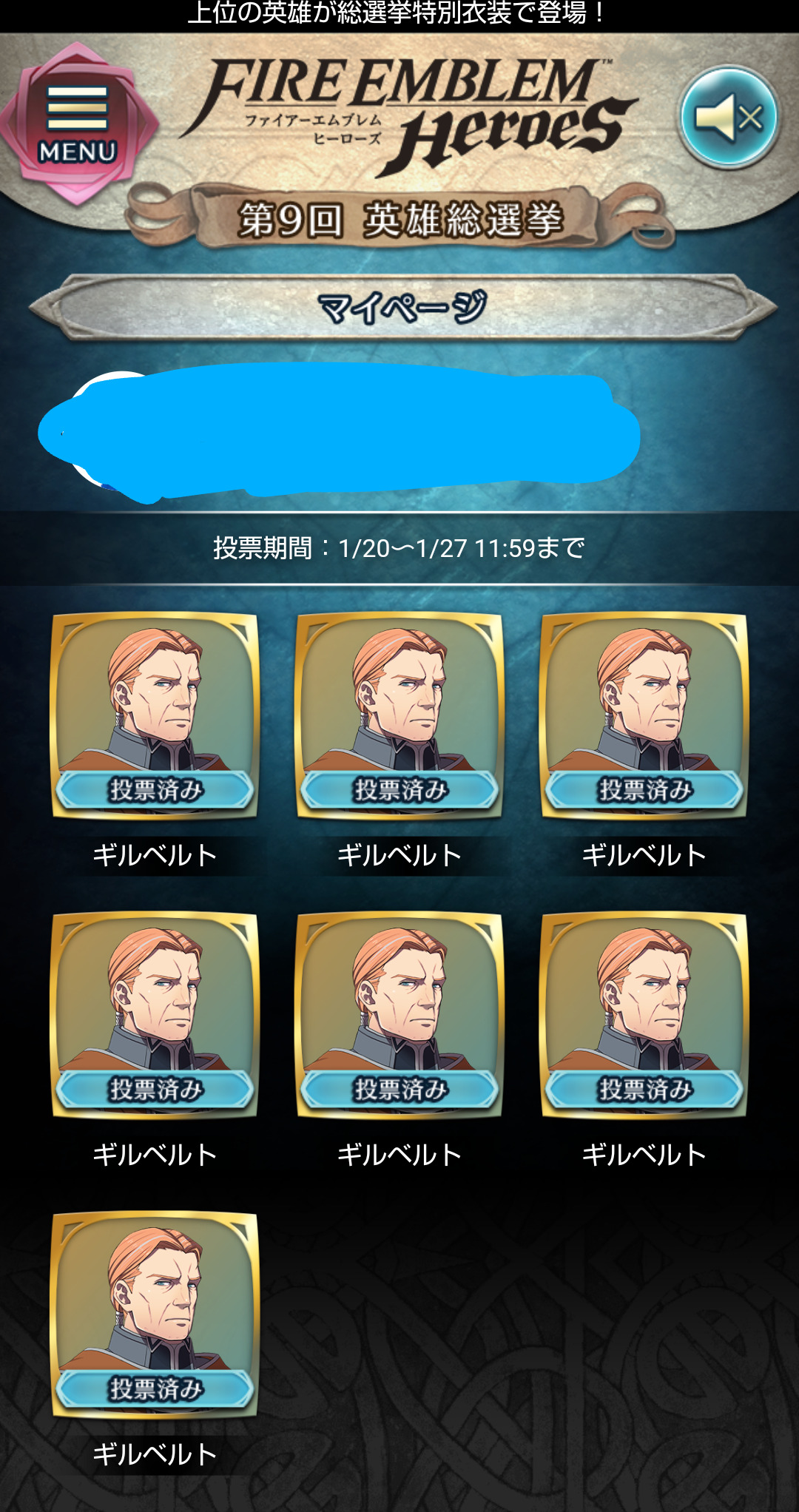The width and height of the screenshot is (799, 1512).
Task: Choose second-row left ギルベルト portrait
Action: 155,1015
